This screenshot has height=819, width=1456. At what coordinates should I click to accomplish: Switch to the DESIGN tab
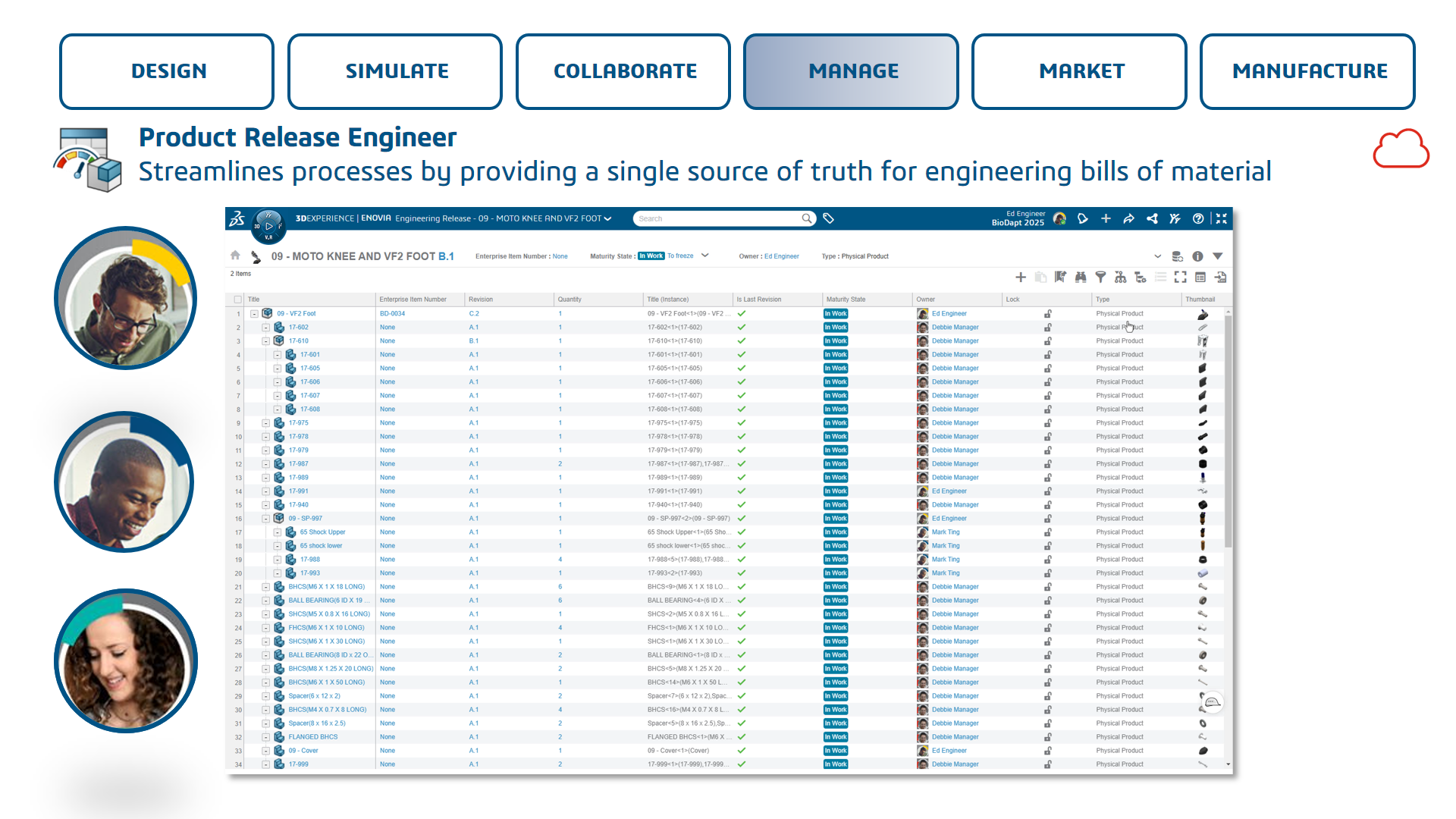[x=167, y=71]
